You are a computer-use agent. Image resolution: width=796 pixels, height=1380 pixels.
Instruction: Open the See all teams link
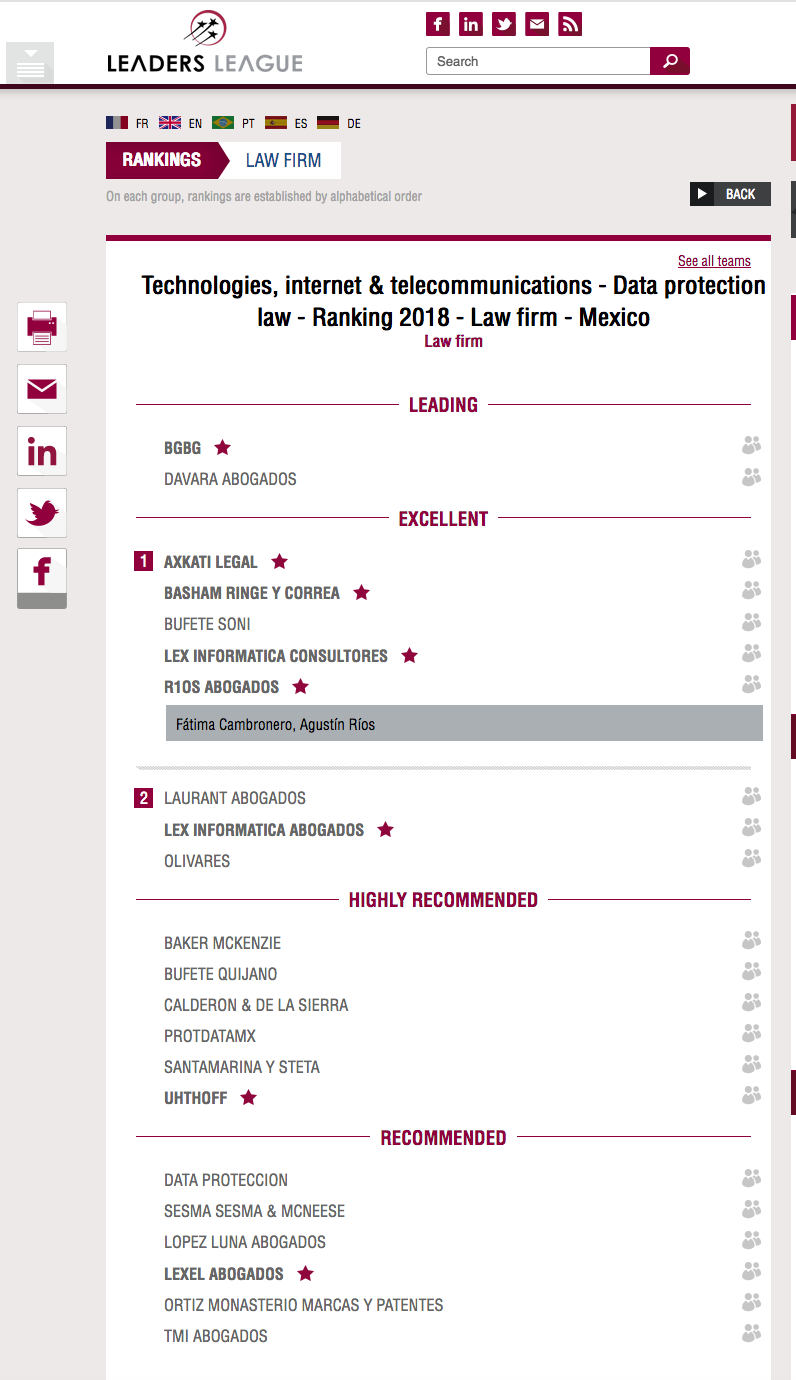[714, 261]
